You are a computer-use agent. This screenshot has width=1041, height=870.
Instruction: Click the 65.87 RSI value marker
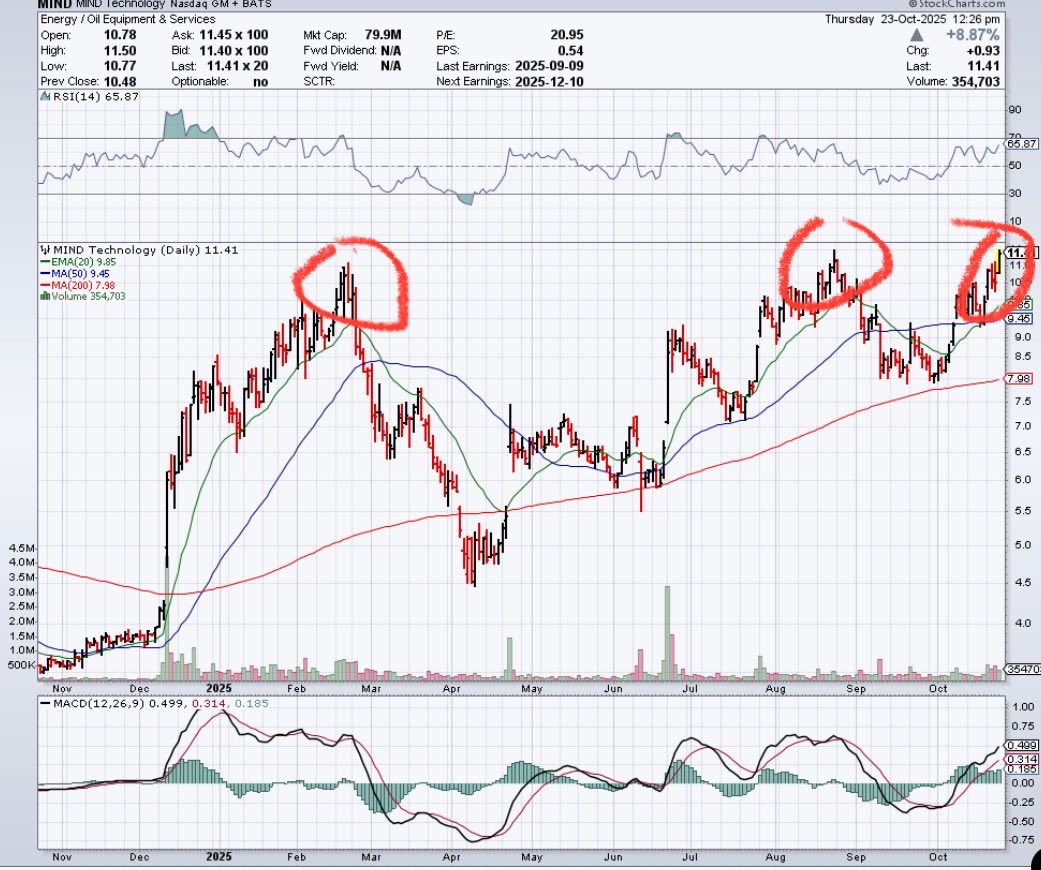pos(1023,141)
